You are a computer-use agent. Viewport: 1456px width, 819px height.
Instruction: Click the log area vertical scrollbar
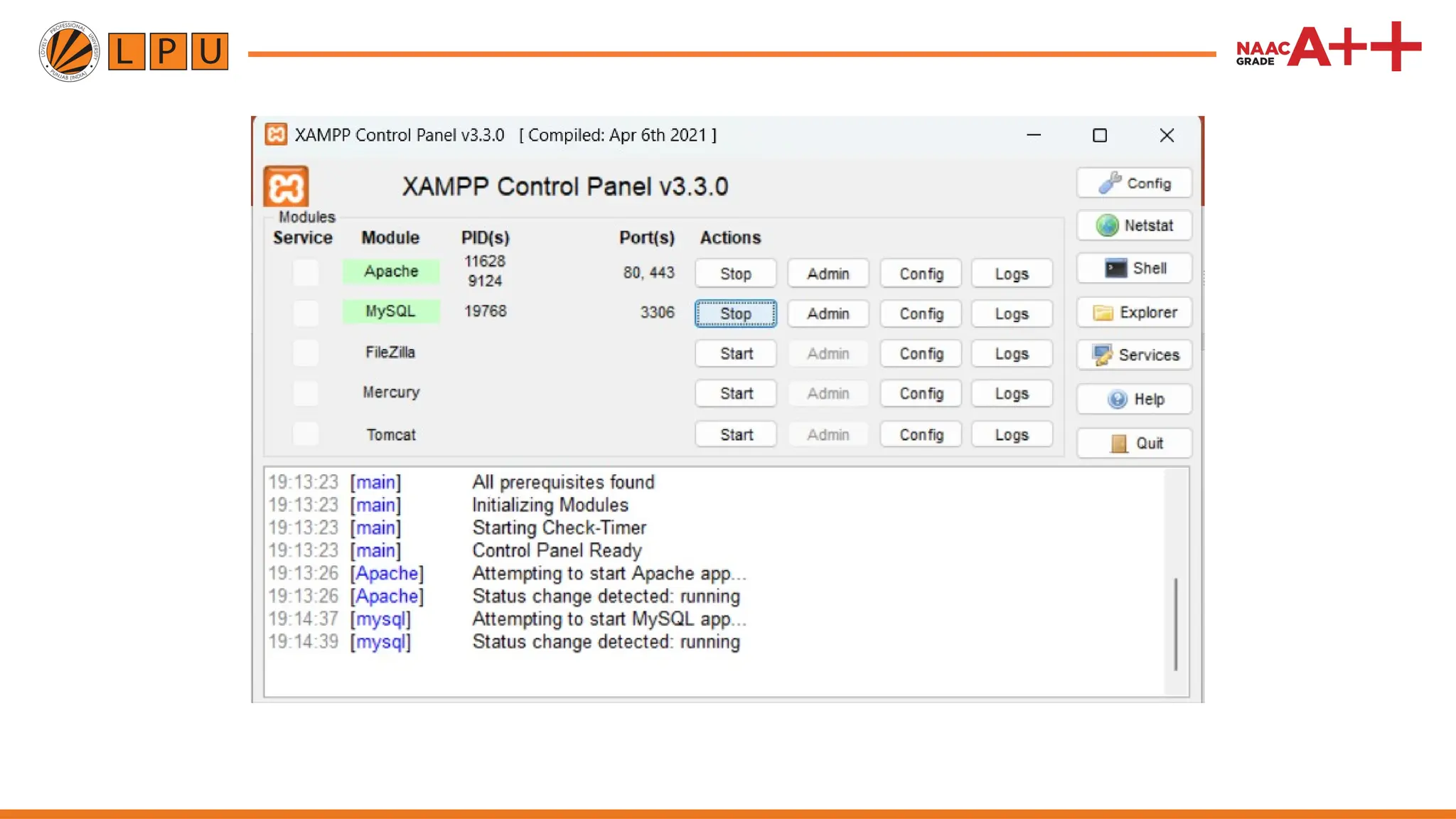tap(1176, 623)
